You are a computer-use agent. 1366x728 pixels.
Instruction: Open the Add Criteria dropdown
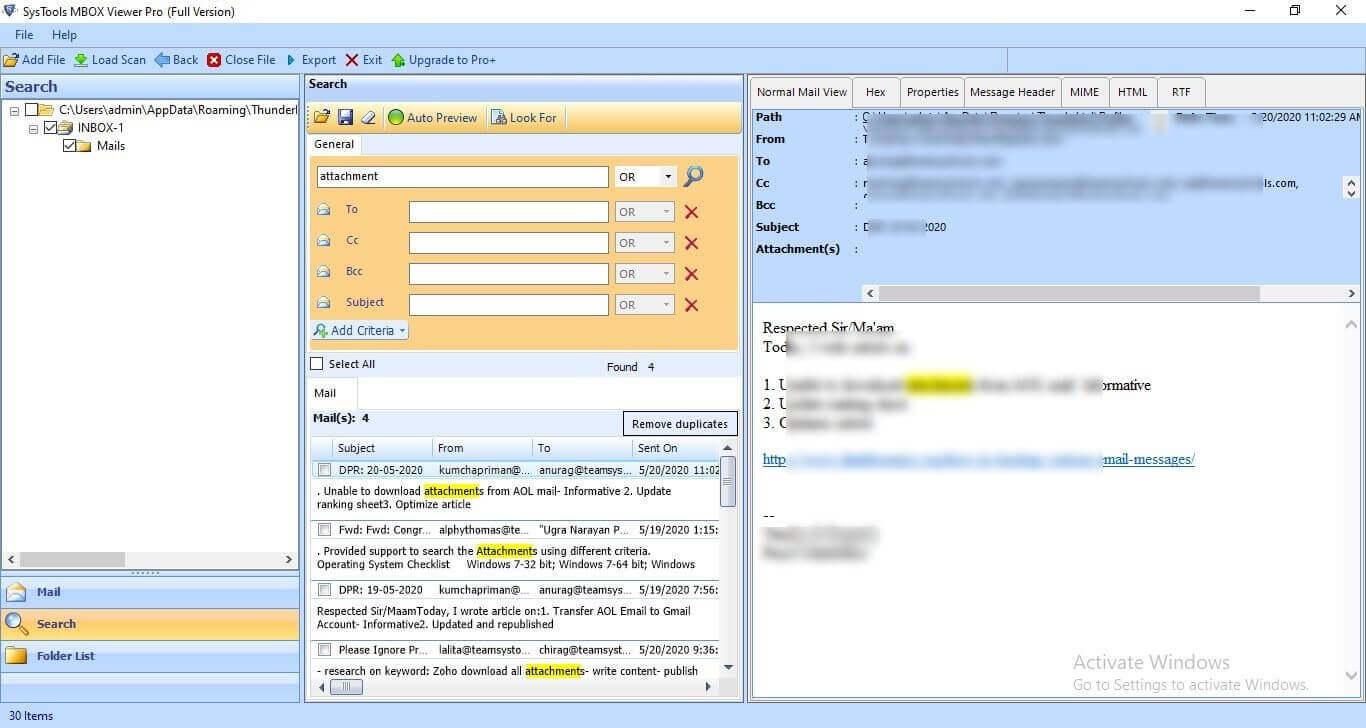[360, 330]
